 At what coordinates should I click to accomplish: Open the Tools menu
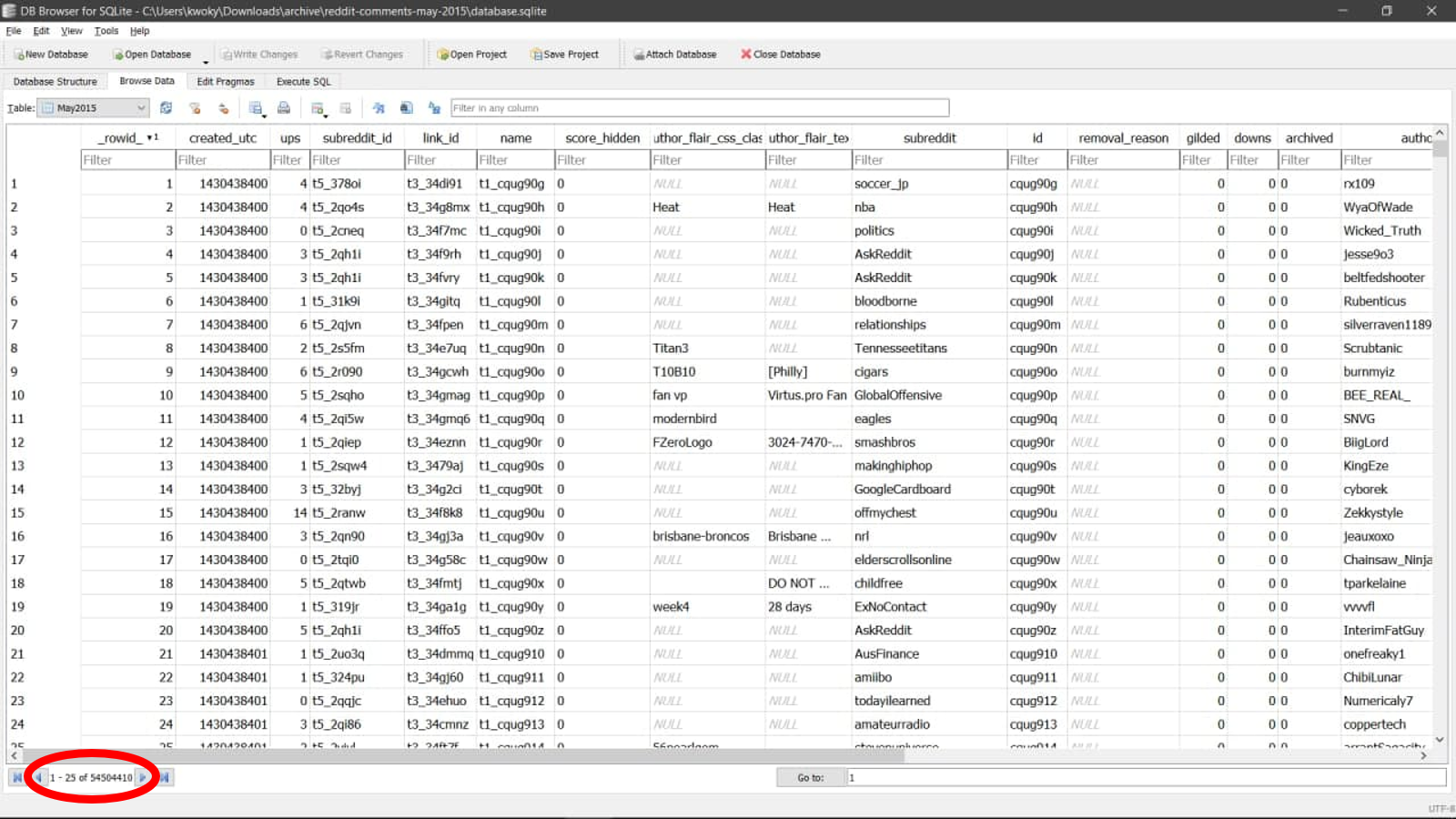point(106,31)
